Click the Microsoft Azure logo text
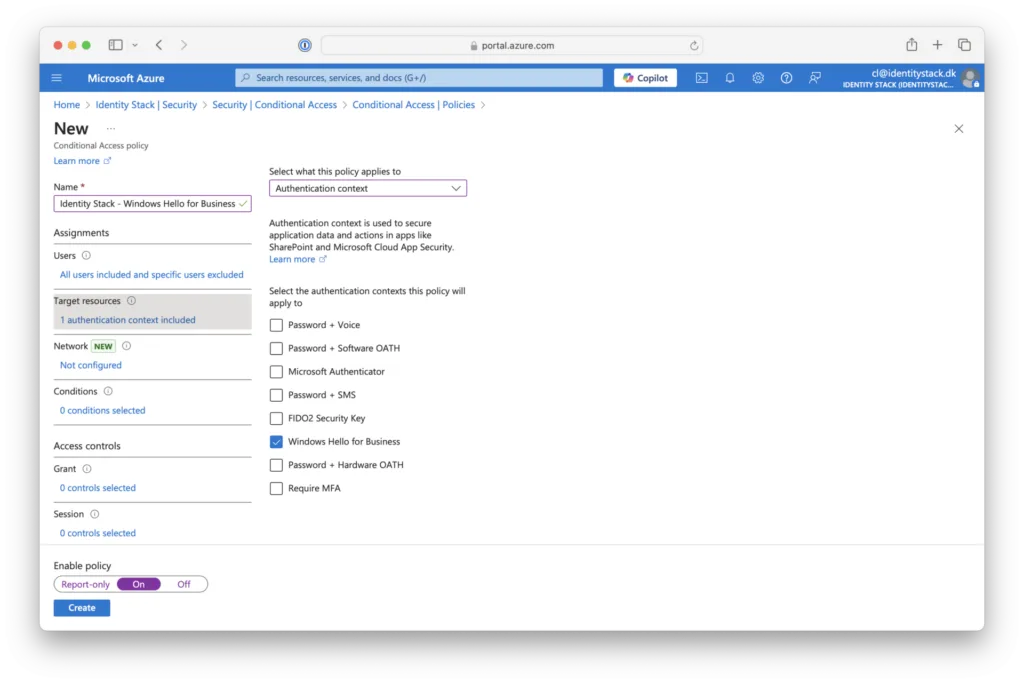This screenshot has height=683, width=1024. click(x=126, y=78)
